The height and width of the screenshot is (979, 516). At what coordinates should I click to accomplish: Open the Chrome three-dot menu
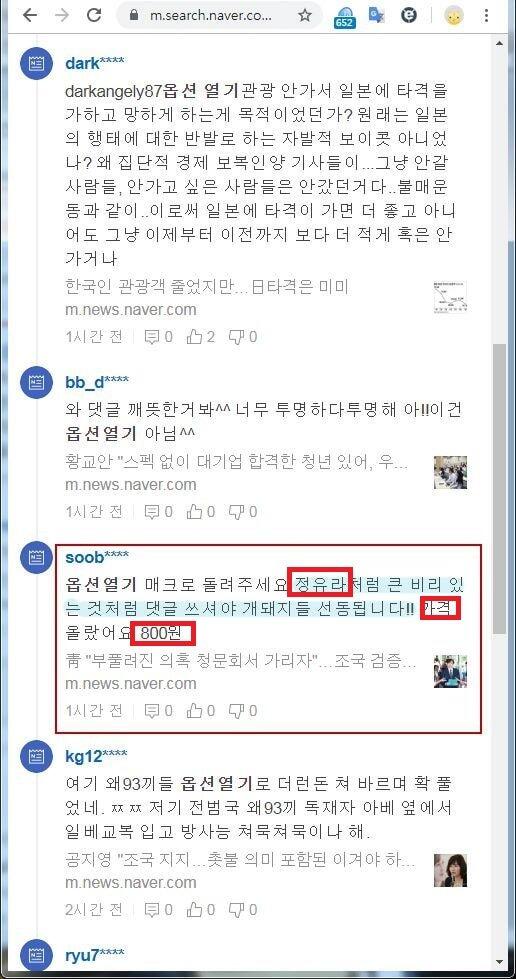(485, 16)
